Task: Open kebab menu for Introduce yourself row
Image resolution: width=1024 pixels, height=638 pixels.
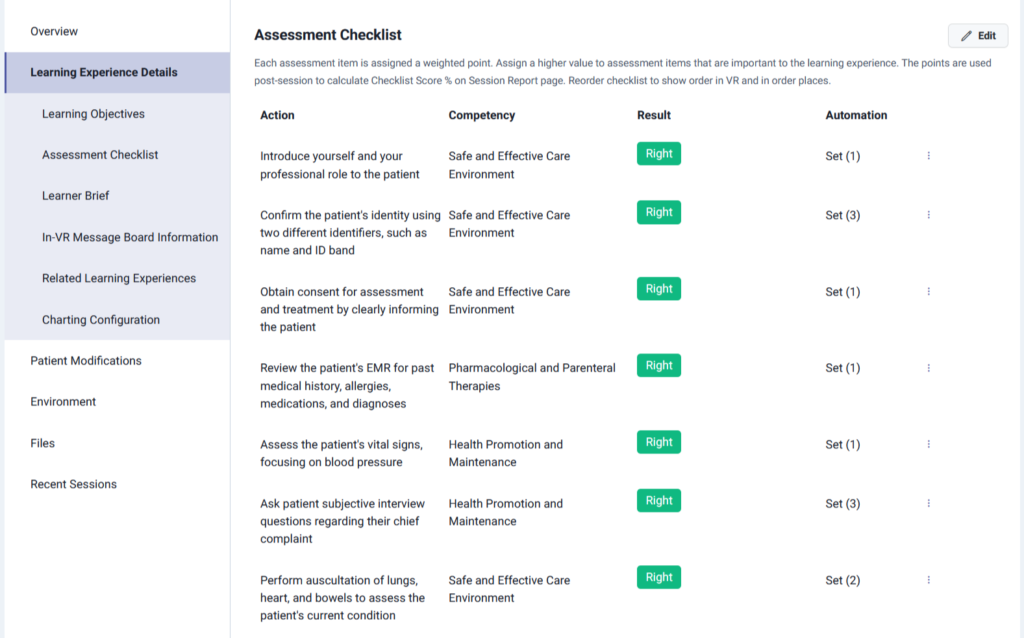Action: pos(928,156)
